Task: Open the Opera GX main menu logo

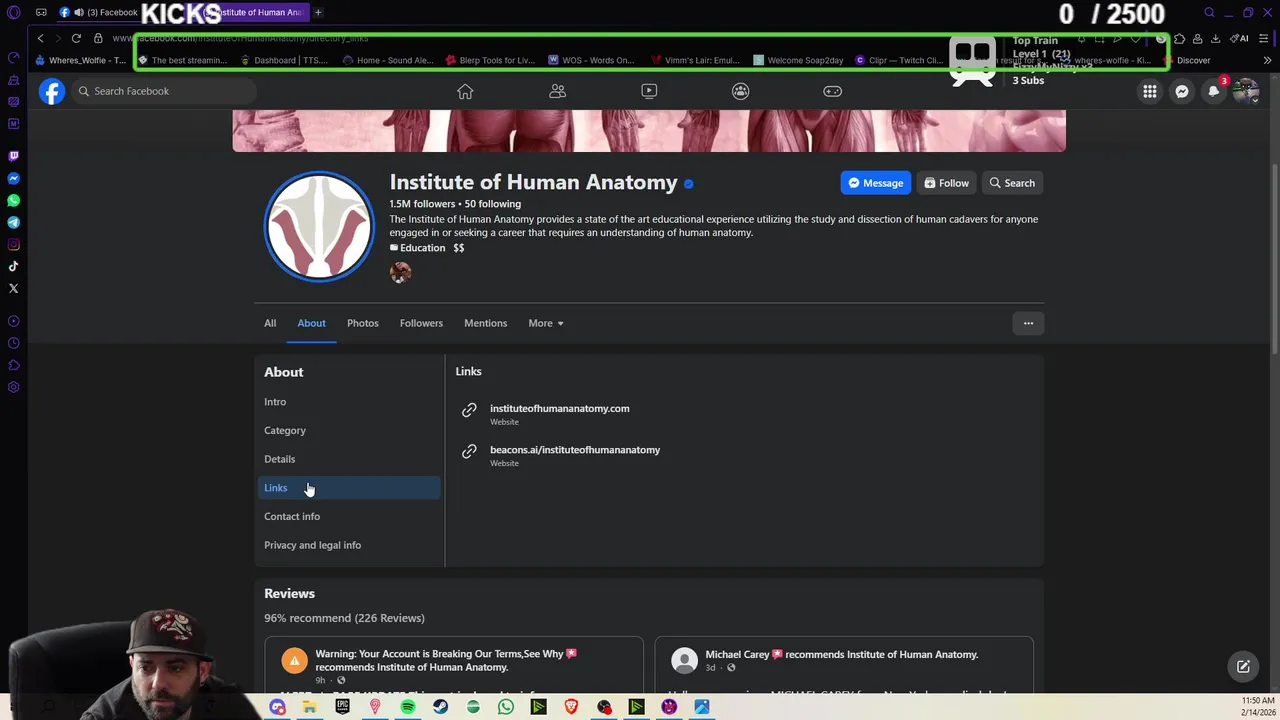Action: coord(13,12)
